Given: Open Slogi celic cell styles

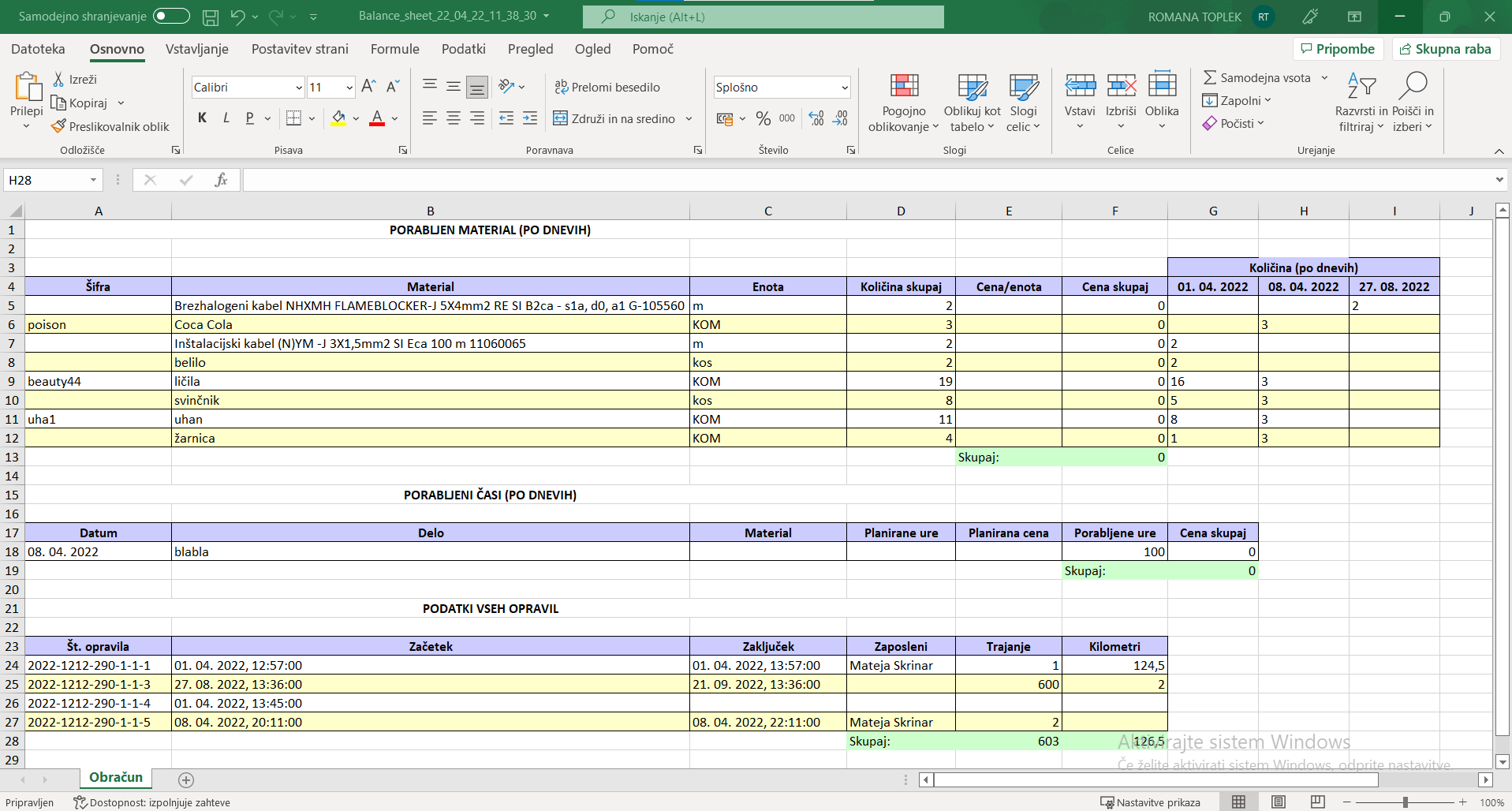Looking at the screenshot, I should [1023, 103].
